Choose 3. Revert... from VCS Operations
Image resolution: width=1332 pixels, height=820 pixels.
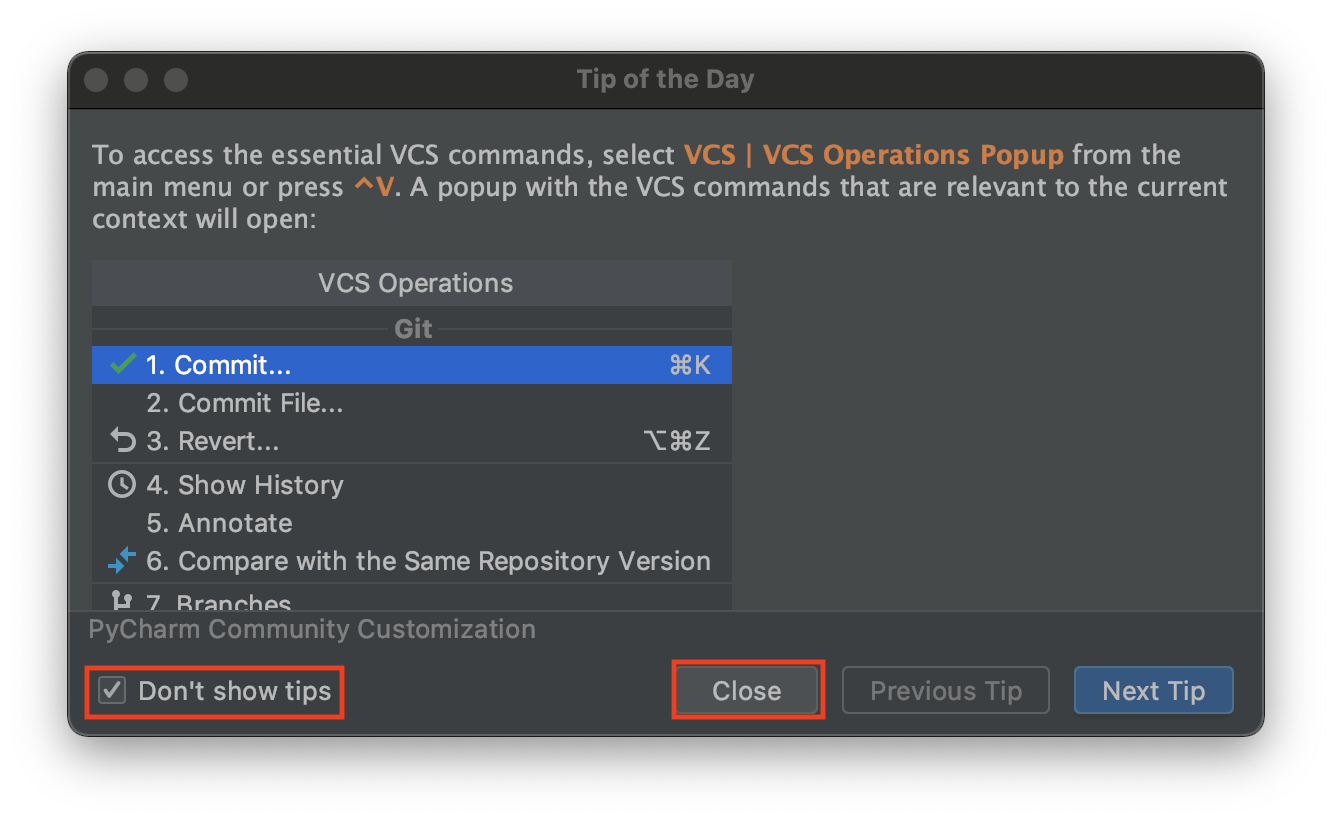(412, 441)
